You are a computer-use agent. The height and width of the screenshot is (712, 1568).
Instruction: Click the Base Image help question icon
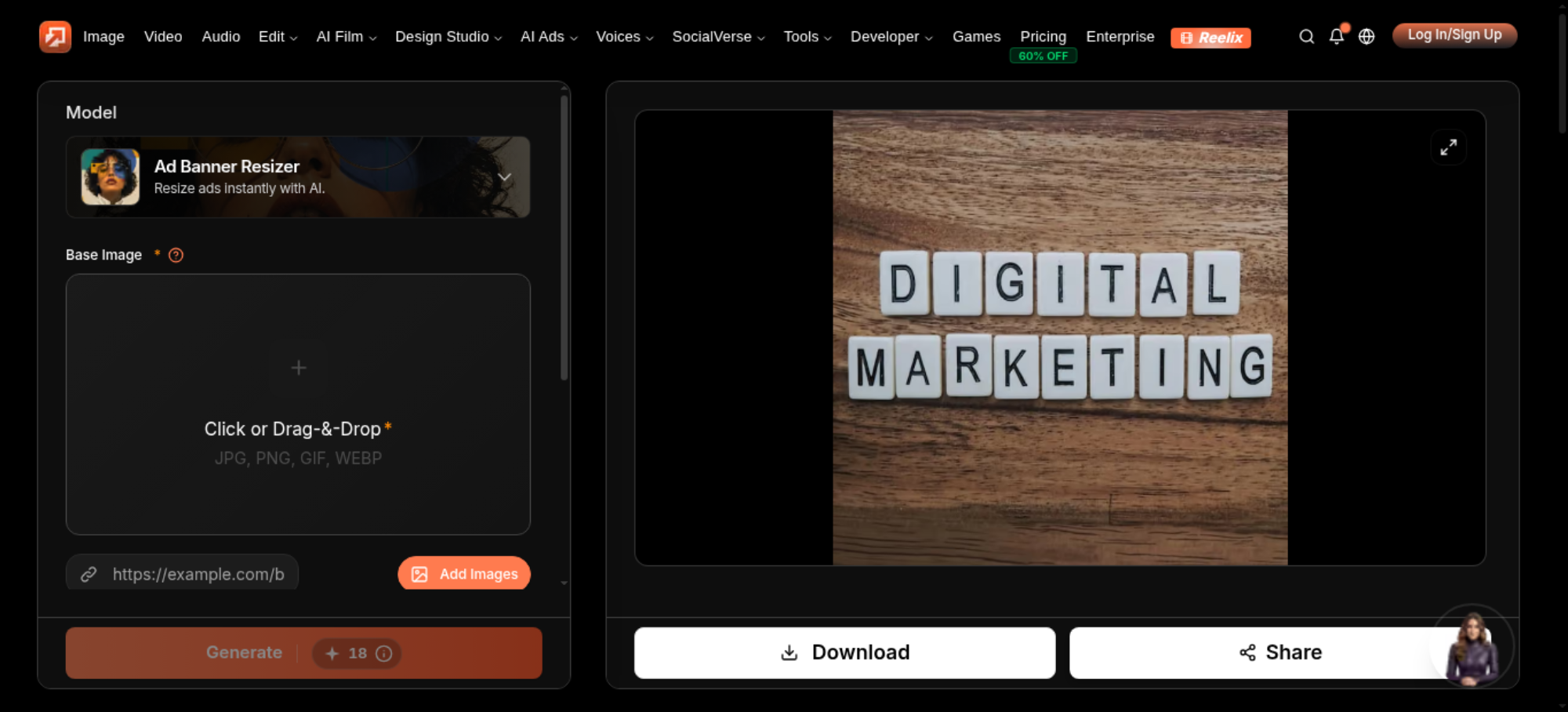click(176, 255)
